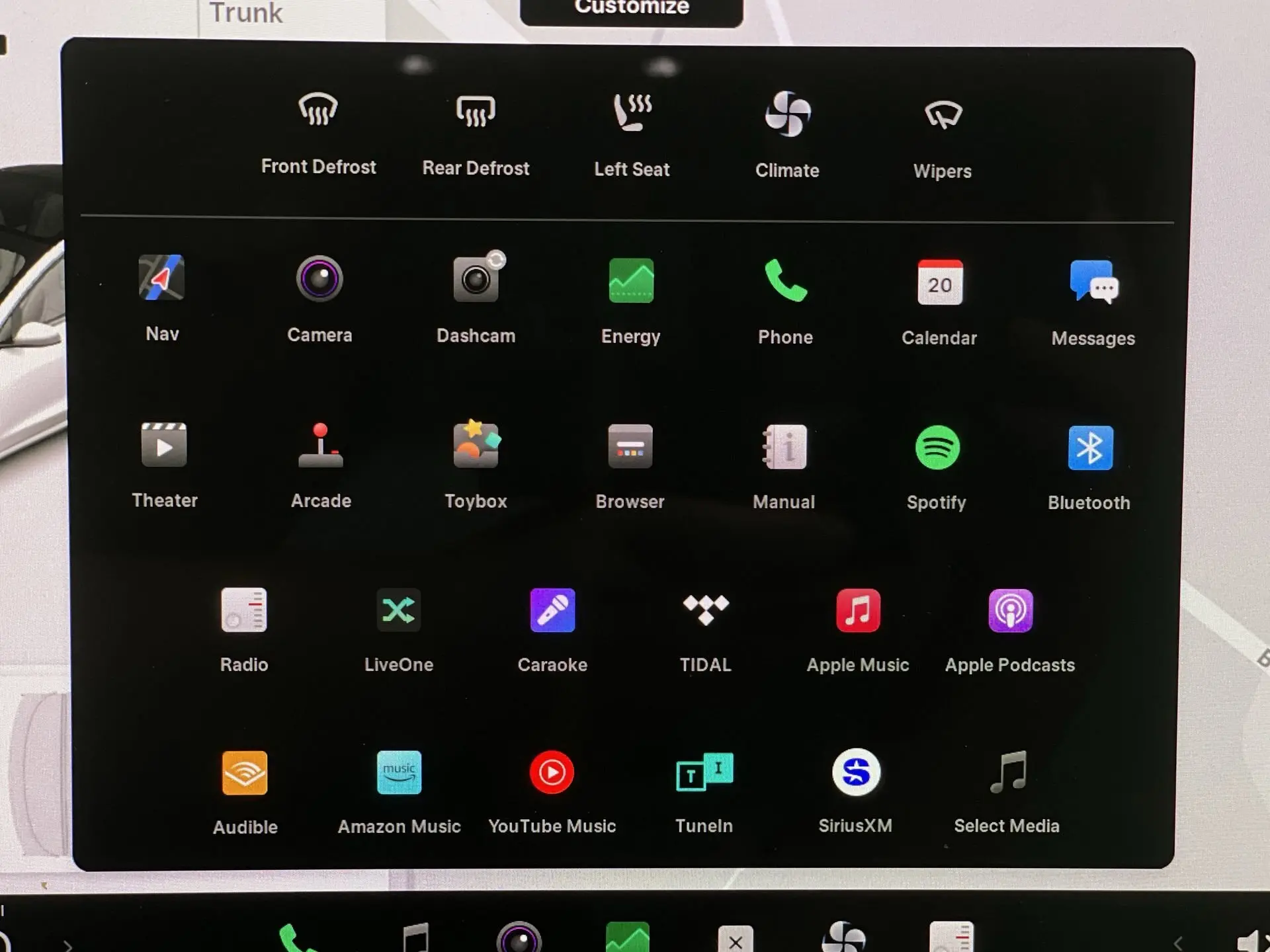Open the Phone app in drawer

[785, 301]
